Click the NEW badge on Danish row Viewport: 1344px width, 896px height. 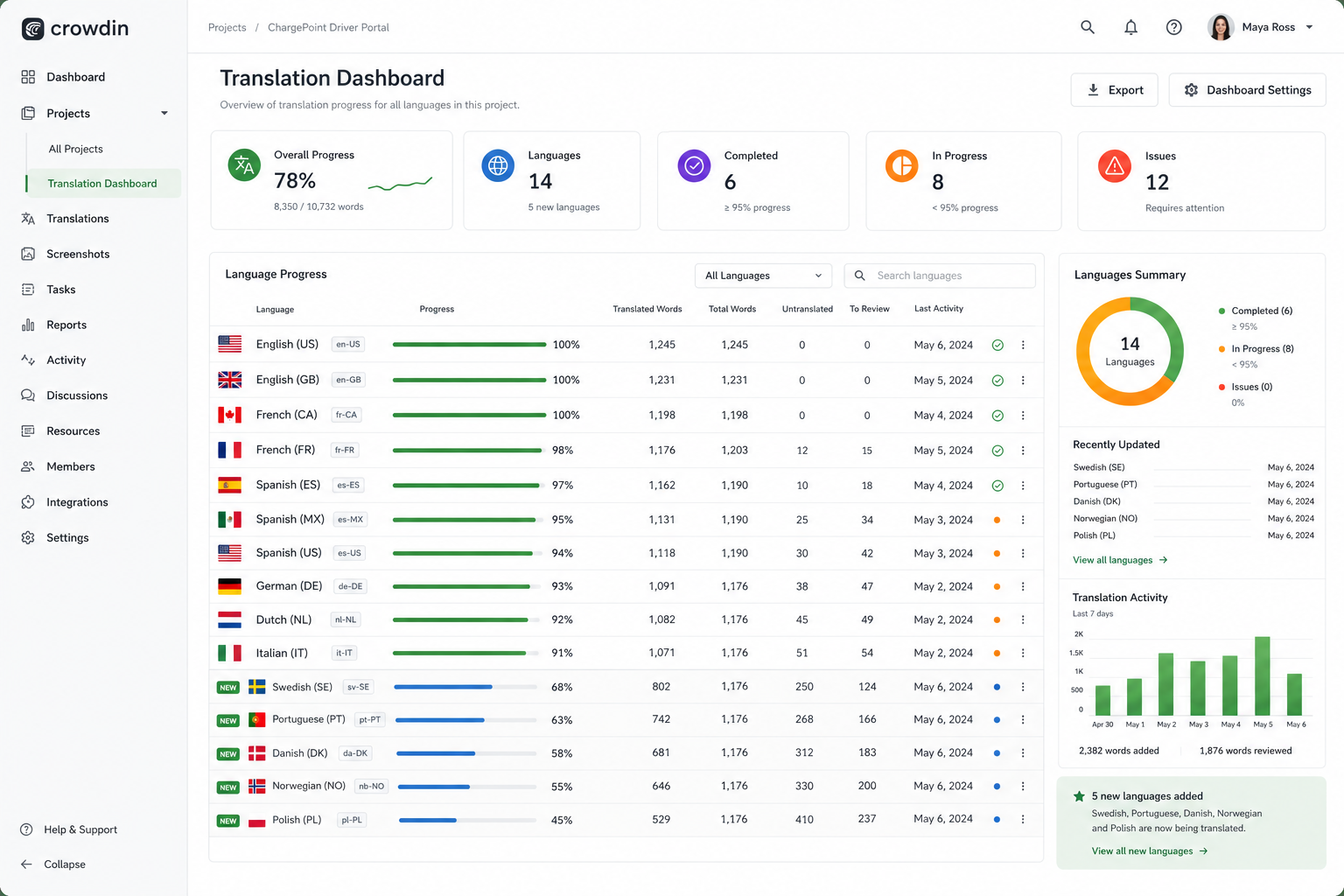228,754
